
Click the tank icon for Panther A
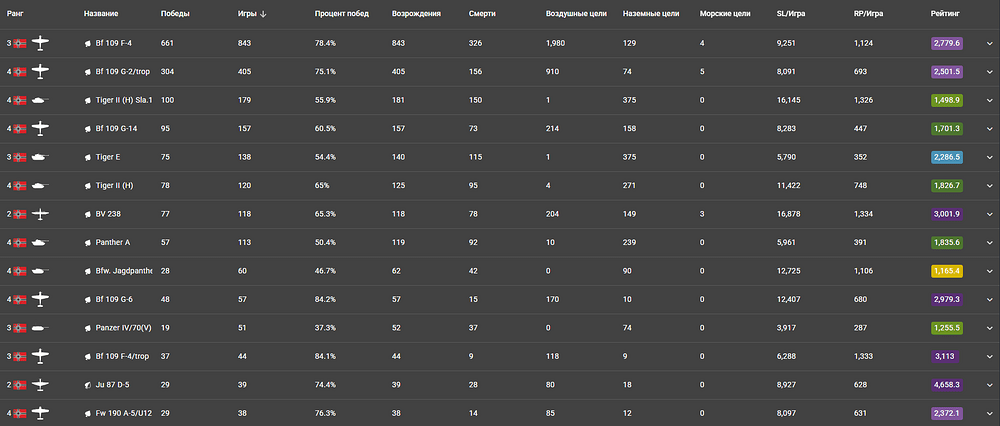40,242
